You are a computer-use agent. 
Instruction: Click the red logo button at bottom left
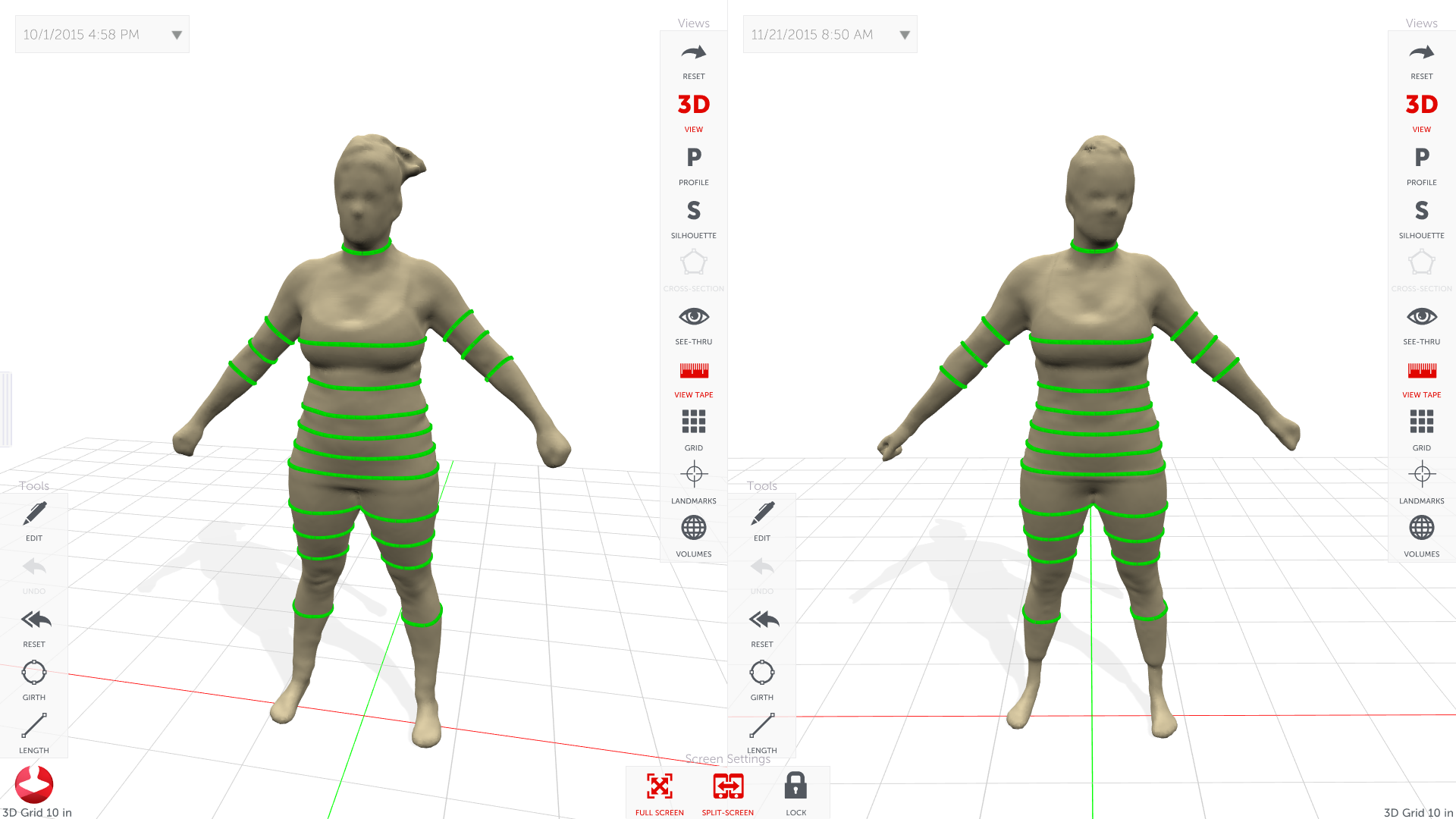pyautogui.click(x=34, y=784)
